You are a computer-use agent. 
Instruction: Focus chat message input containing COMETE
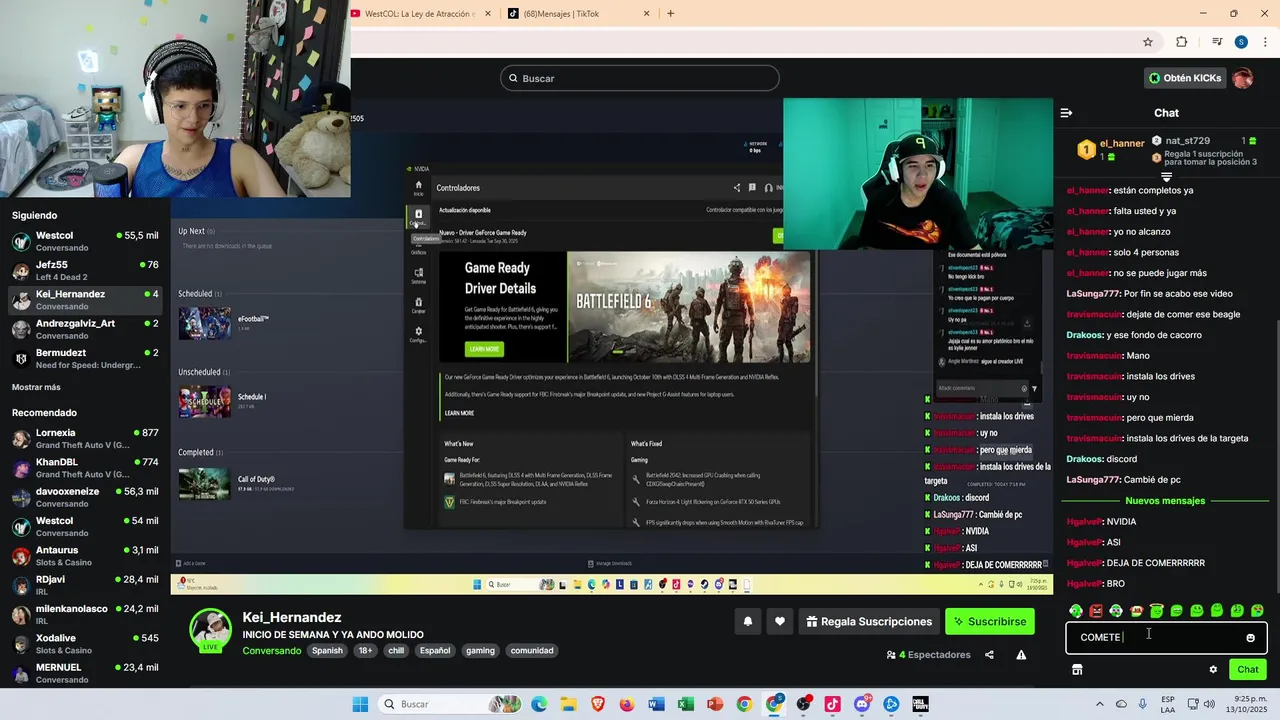coord(1166,638)
